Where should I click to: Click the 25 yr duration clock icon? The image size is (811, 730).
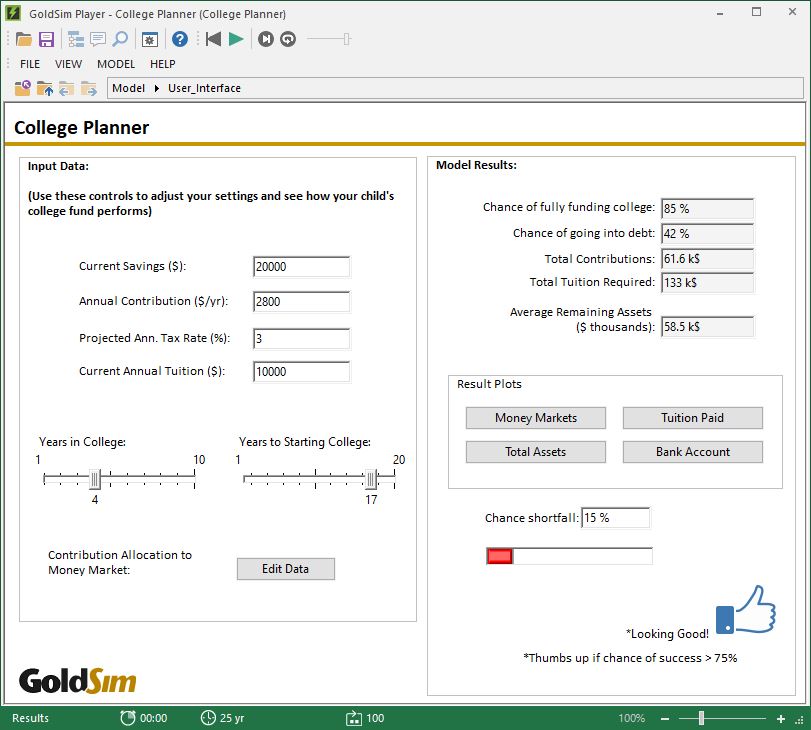click(x=208, y=718)
